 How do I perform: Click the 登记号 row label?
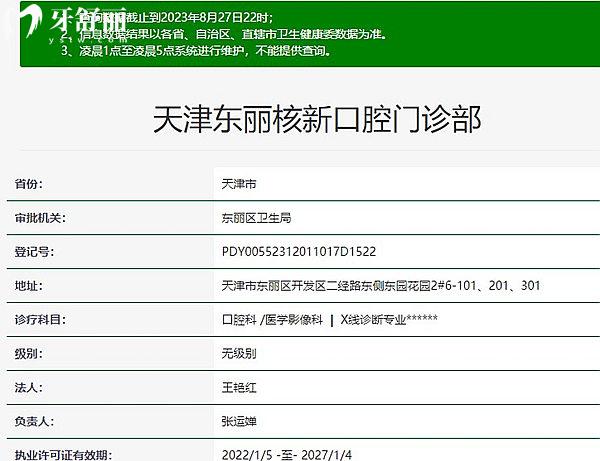[35, 252]
